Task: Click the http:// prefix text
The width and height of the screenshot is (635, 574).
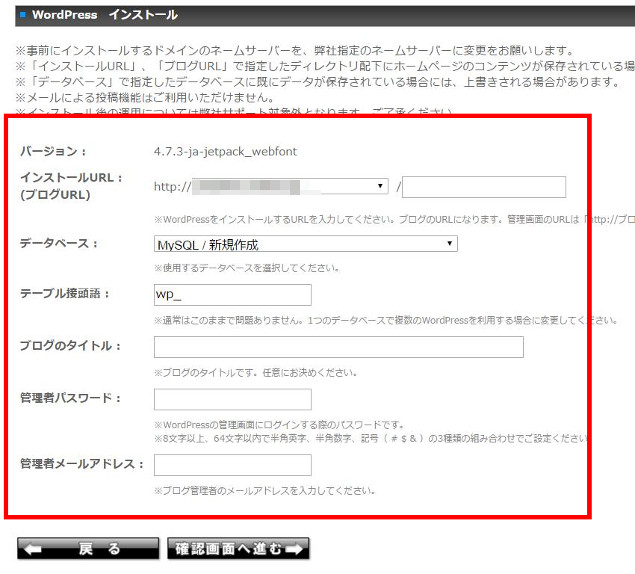Action: pyautogui.click(x=173, y=187)
